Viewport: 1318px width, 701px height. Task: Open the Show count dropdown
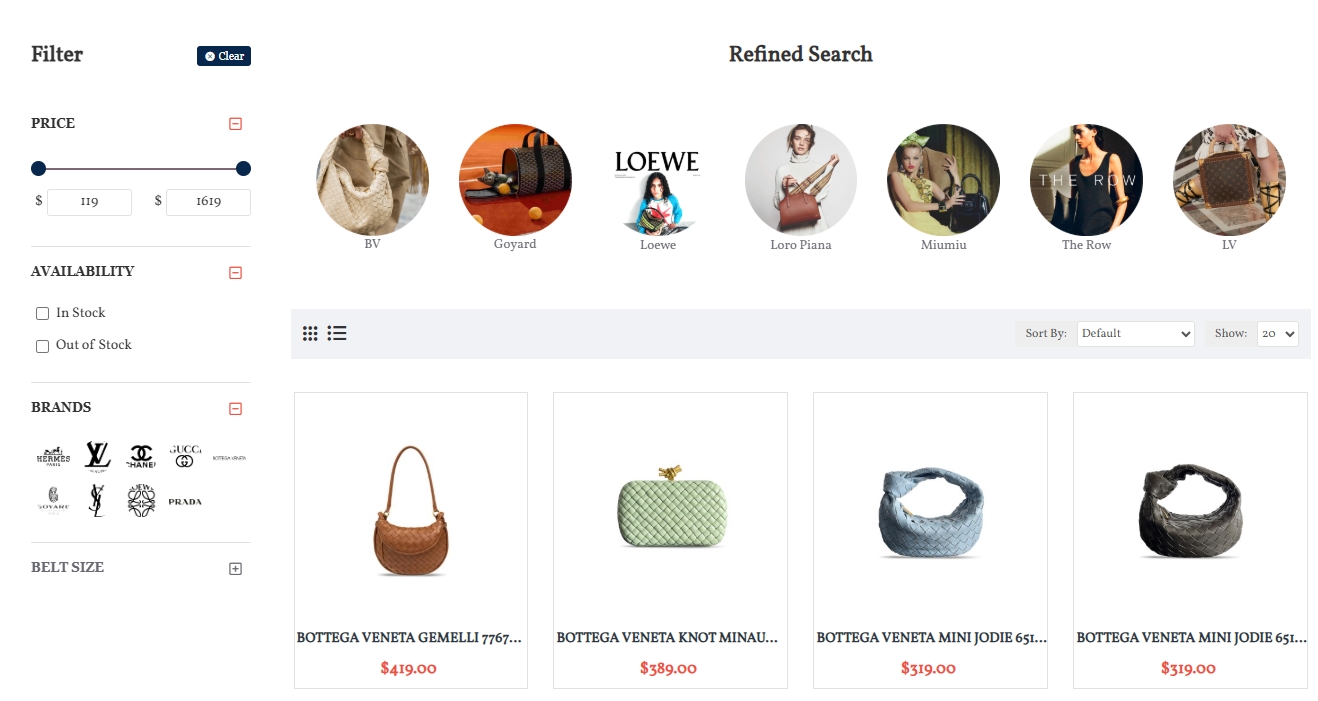pyautogui.click(x=1278, y=334)
